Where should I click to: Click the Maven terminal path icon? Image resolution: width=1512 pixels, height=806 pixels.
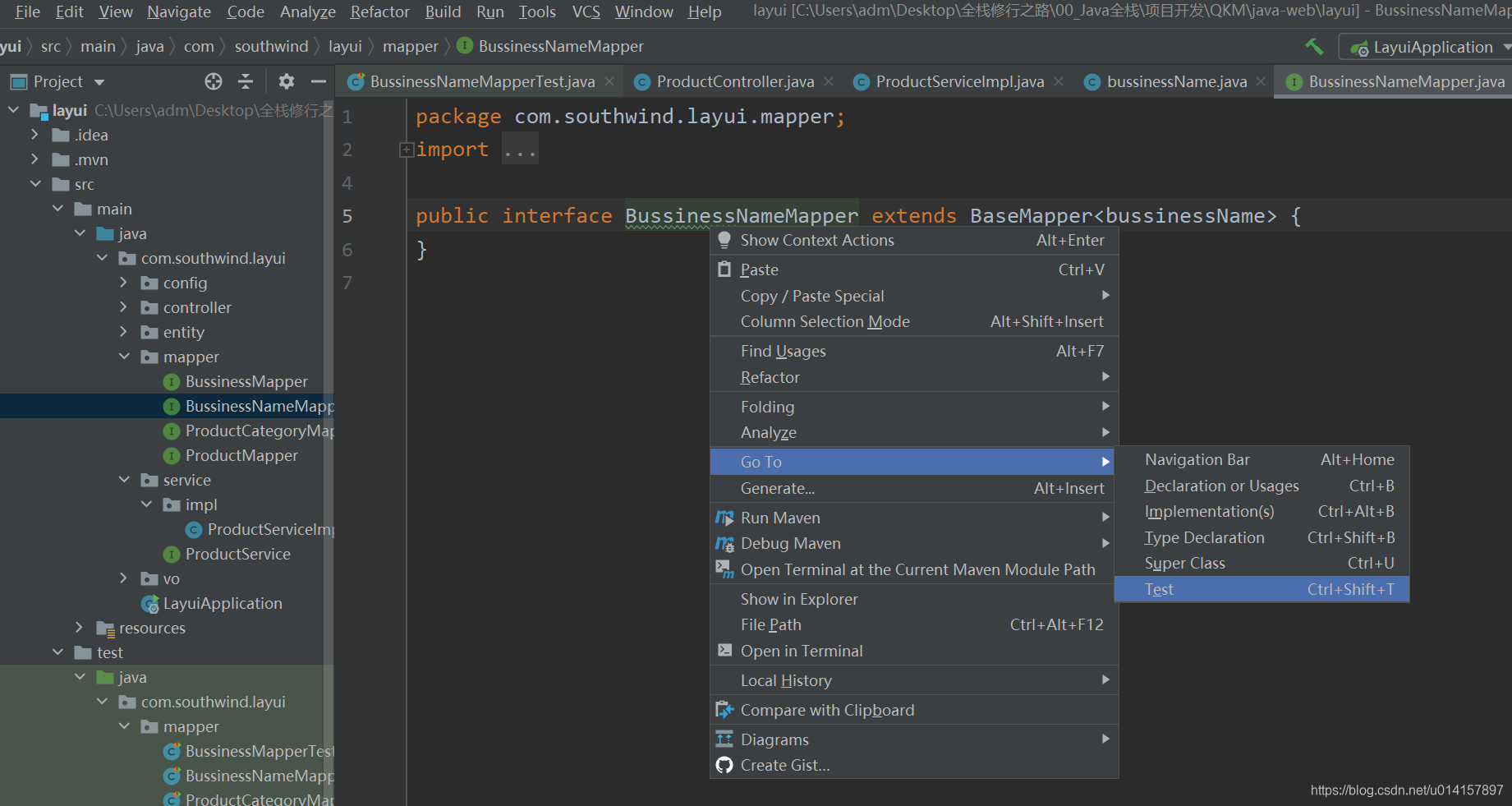click(724, 569)
